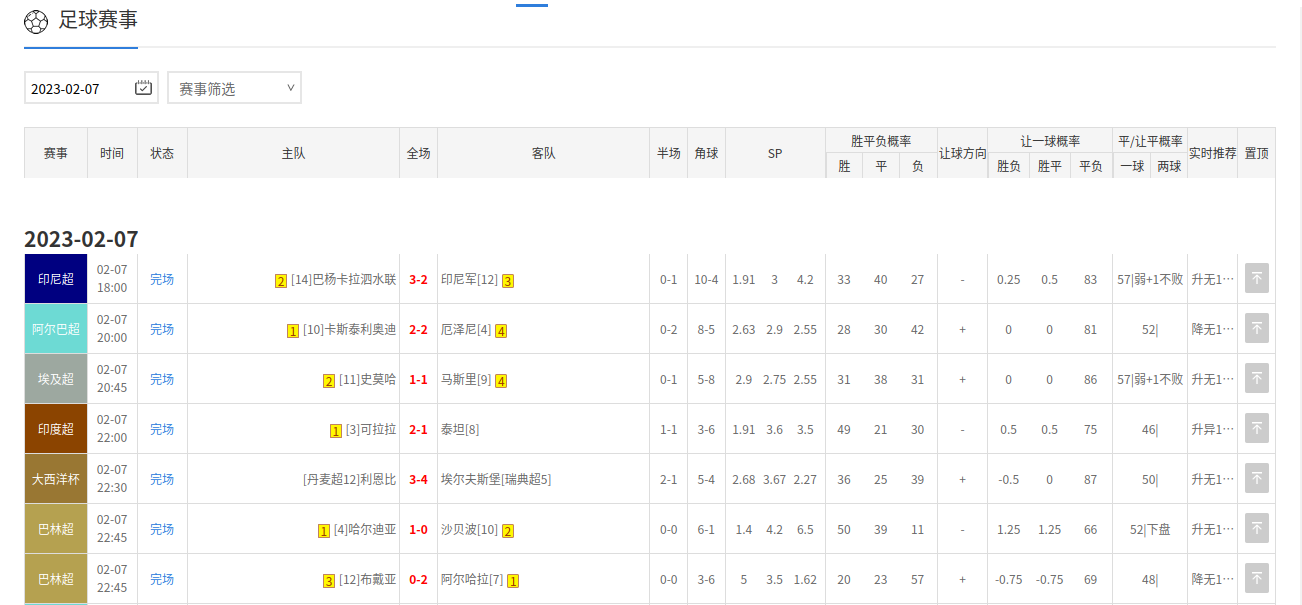Click the 3-2 full-time score
This screenshot has height=605, width=1302.
418,280
